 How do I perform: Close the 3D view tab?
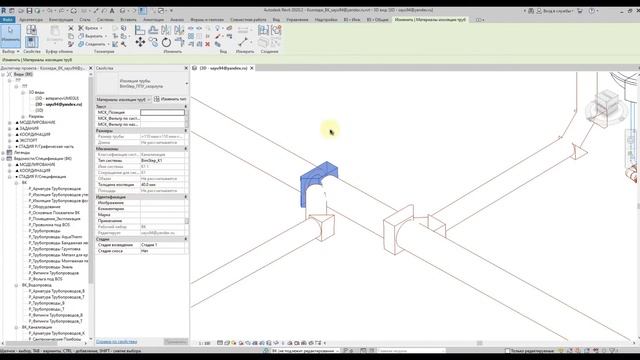(x=252, y=68)
